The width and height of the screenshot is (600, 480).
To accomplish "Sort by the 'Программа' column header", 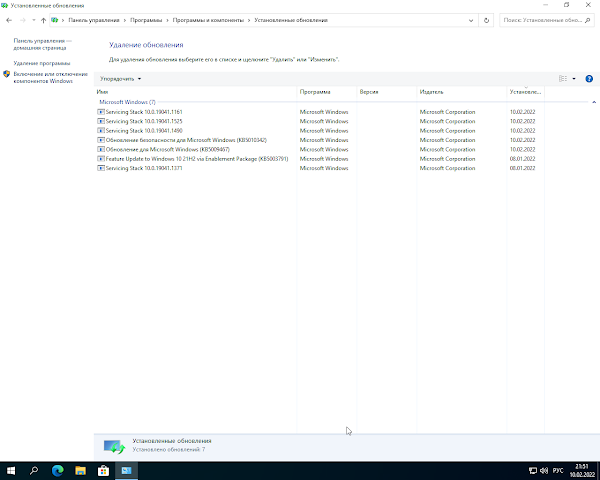I will pyautogui.click(x=326, y=92).
